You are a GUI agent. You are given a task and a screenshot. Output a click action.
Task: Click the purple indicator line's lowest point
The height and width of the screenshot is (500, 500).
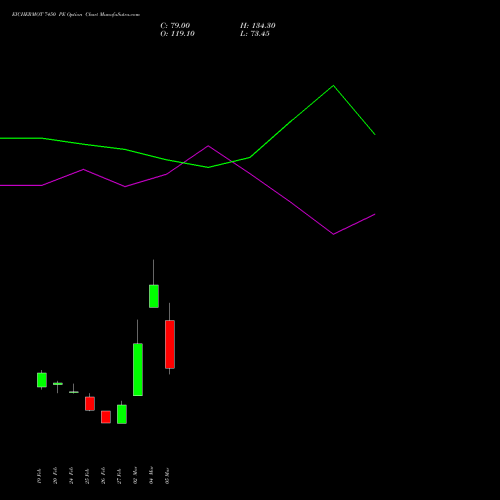(x=333, y=234)
